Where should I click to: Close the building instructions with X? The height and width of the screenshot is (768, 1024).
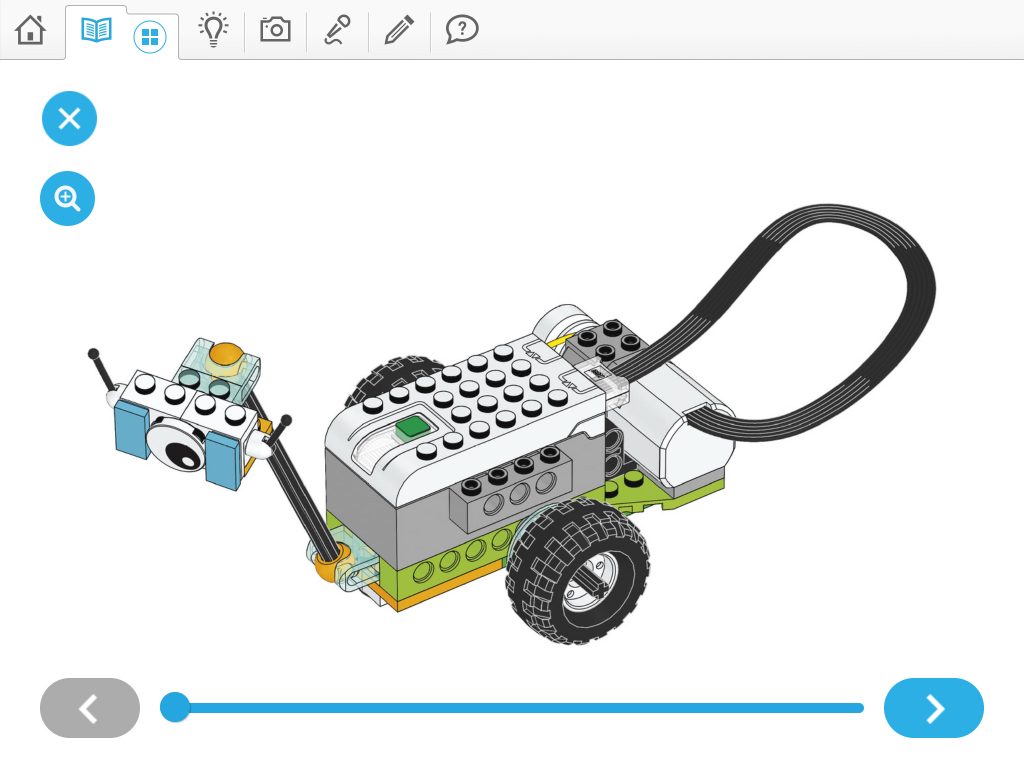click(69, 119)
